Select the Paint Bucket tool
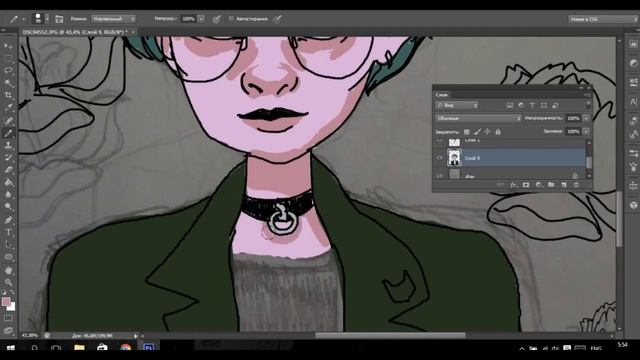The height and width of the screenshot is (360, 640). (8, 182)
